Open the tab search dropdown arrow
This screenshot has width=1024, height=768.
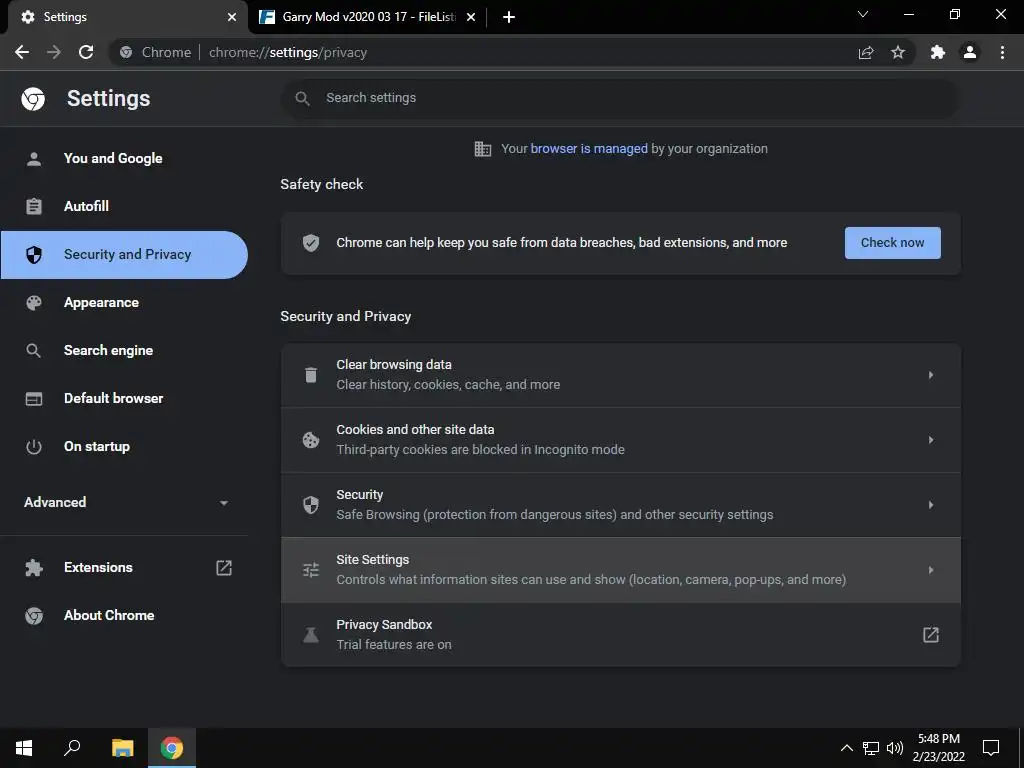pos(863,14)
